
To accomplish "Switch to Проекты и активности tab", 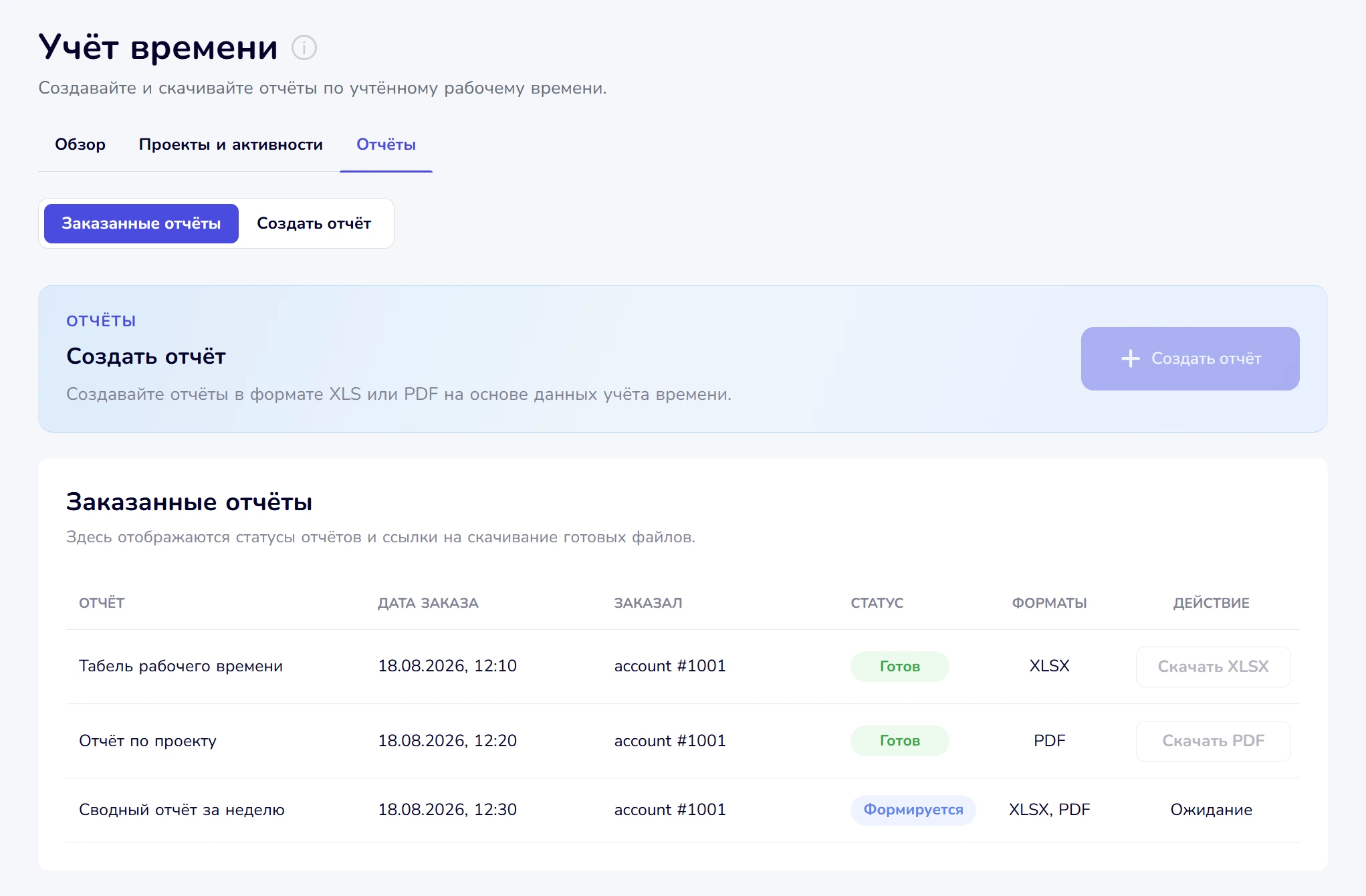I will tap(231, 144).
